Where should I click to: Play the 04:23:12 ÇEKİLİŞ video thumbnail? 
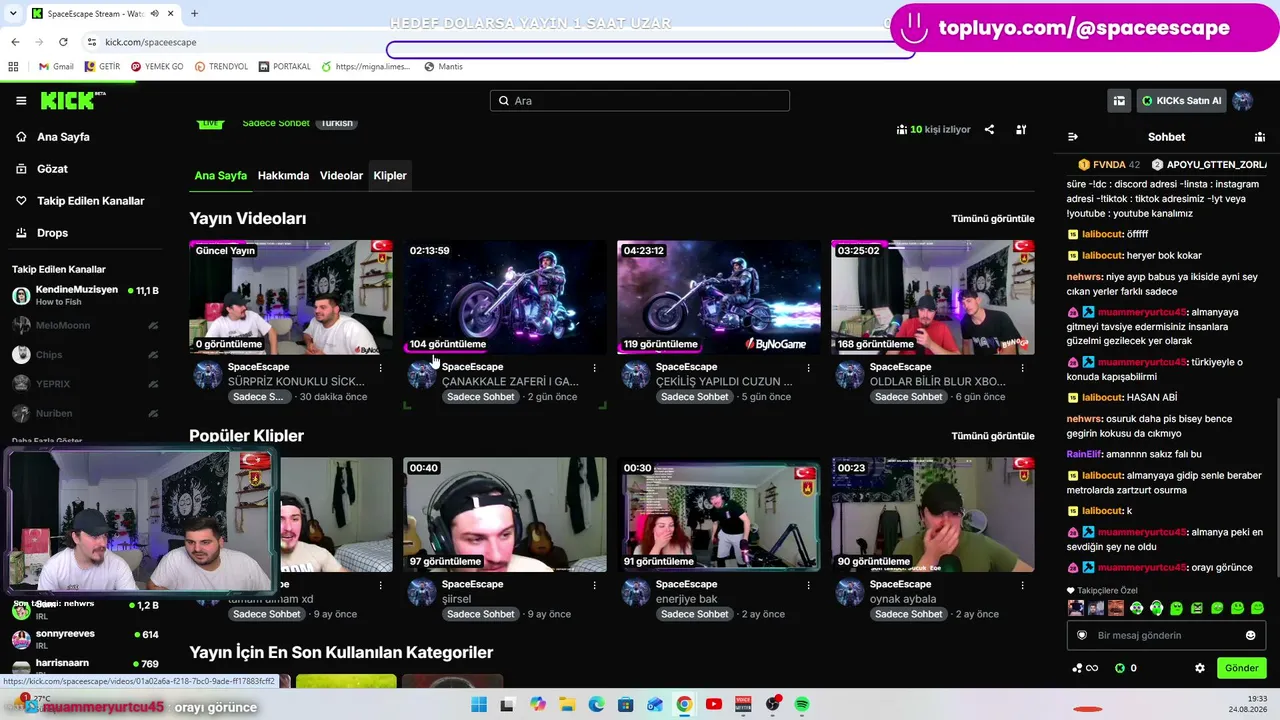coord(719,297)
